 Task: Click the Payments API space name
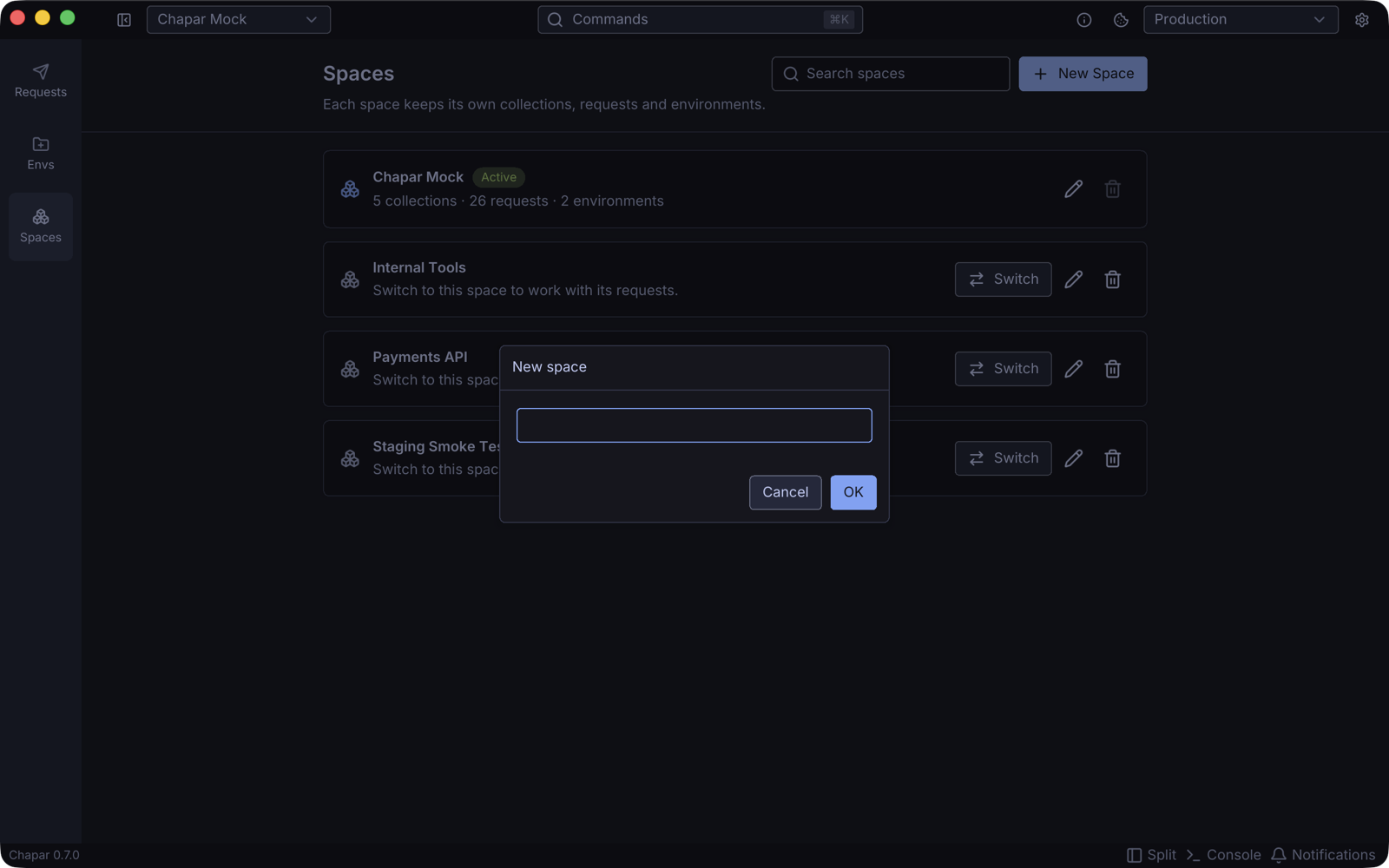(x=420, y=357)
